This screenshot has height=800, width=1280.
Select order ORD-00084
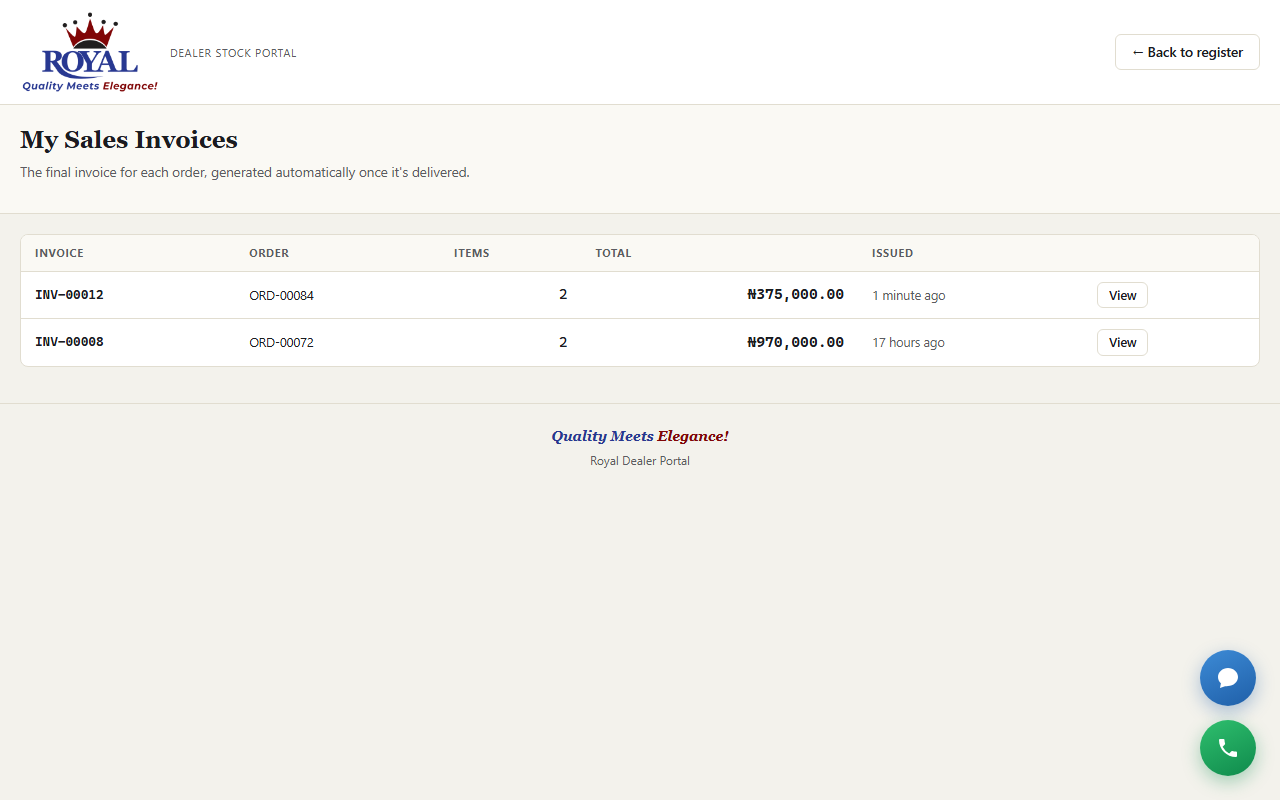click(281, 296)
